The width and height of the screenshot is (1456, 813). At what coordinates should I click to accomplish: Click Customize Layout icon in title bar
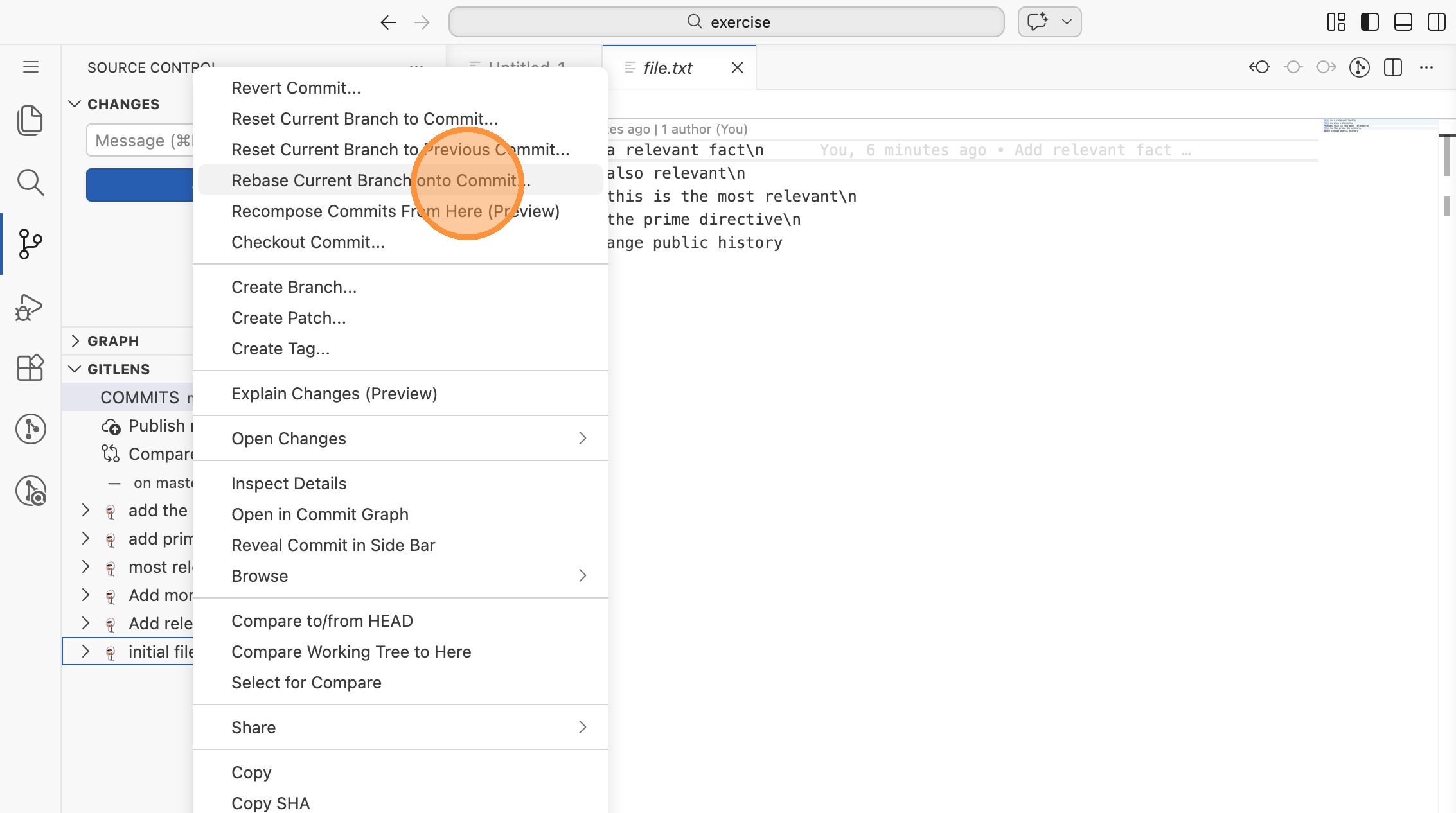[x=1336, y=22]
